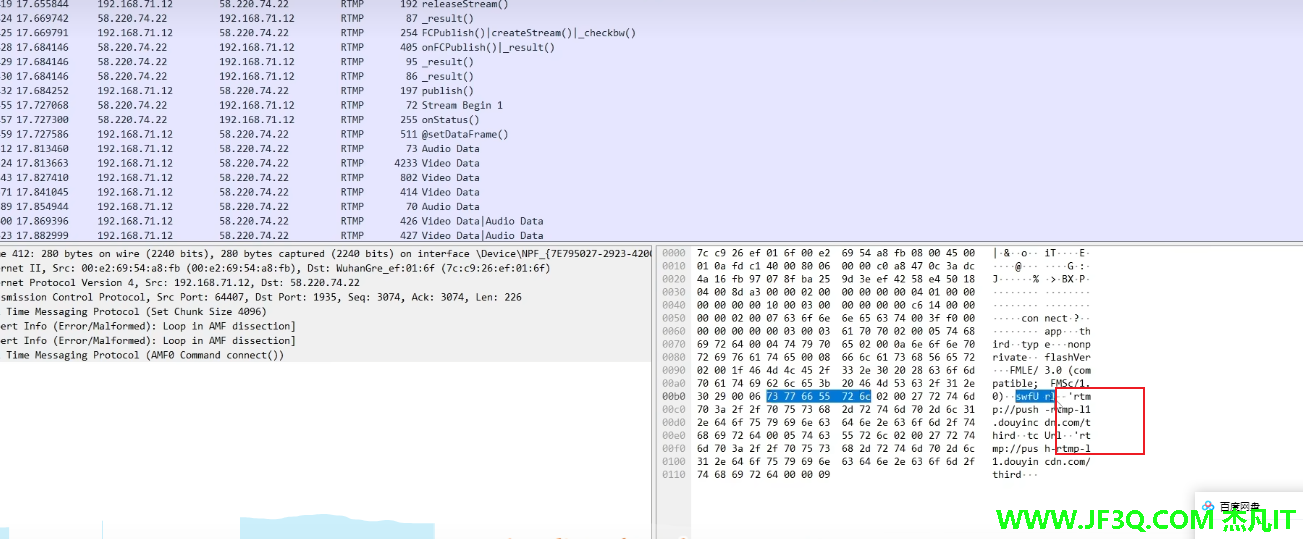The height and width of the screenshot is (539, 1303).
Task: Click the first Expert Info Error/Malformed row
Action: tap(150, 326)
